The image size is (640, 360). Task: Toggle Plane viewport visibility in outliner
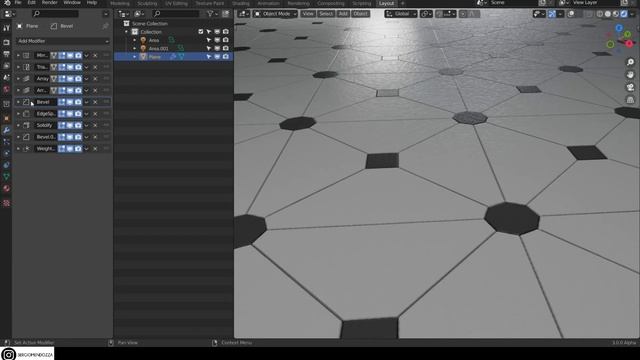click(217, 57)
